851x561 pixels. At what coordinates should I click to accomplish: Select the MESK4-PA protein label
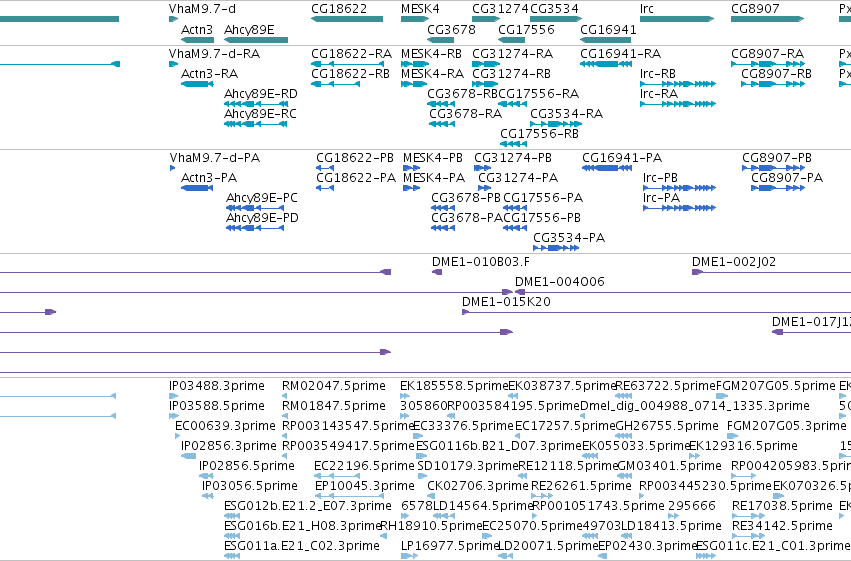pos(434,178)
